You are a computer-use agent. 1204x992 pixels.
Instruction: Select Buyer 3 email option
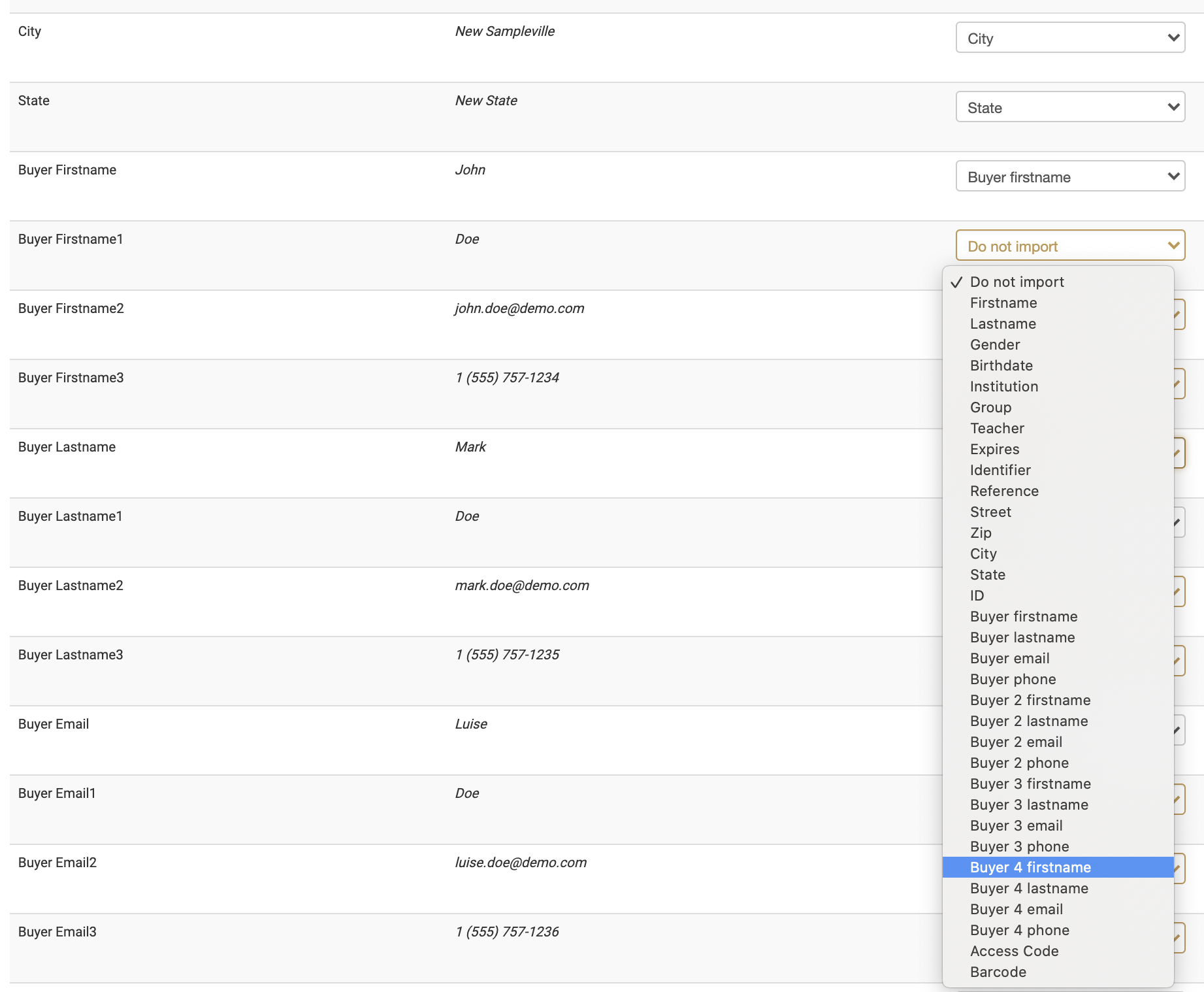coord(1058,825)
